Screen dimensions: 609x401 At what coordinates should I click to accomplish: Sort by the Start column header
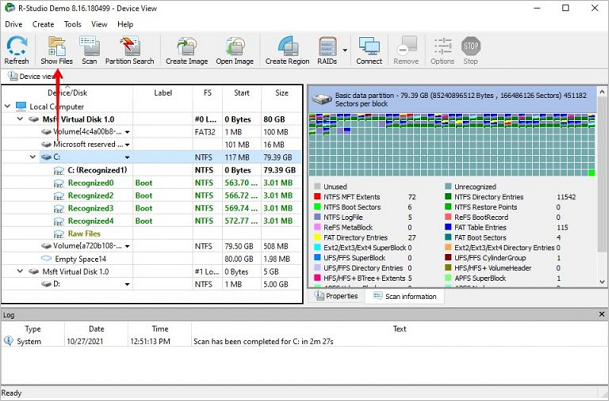[x=242, y=93]
